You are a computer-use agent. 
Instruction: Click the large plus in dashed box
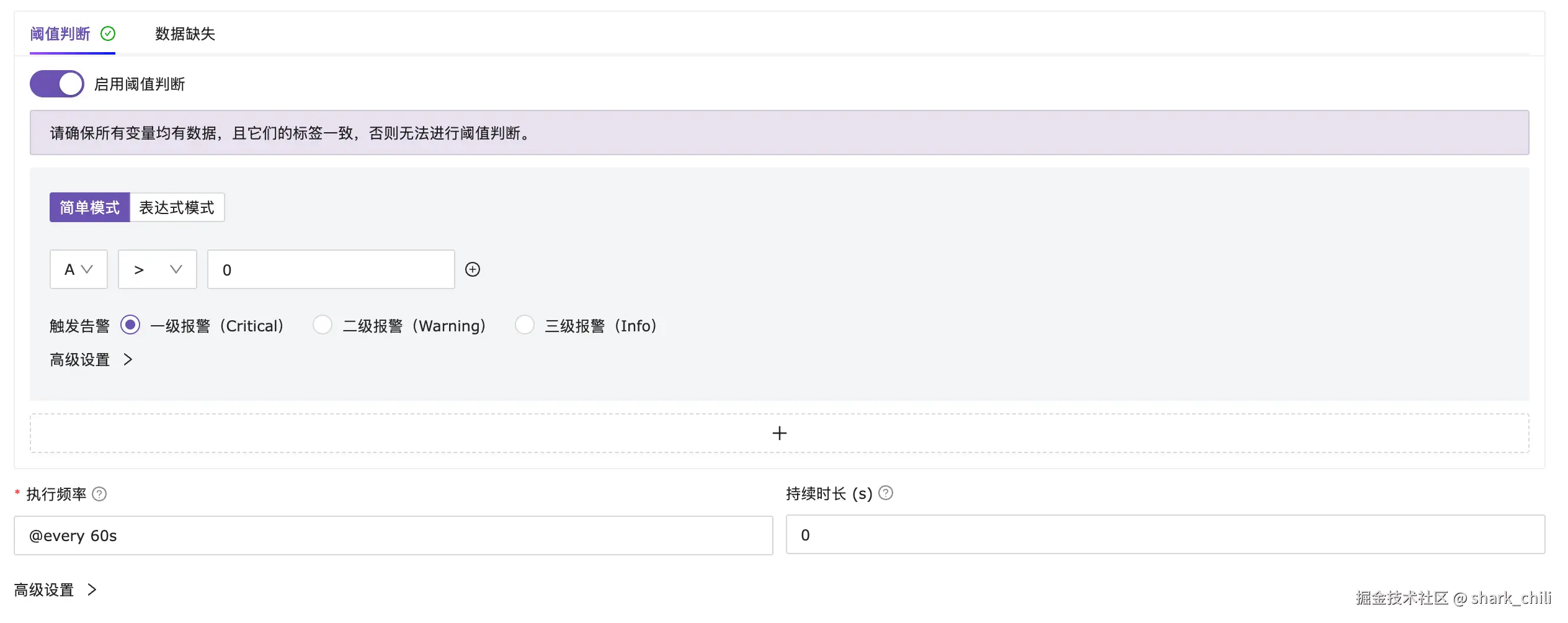(779, 433)
